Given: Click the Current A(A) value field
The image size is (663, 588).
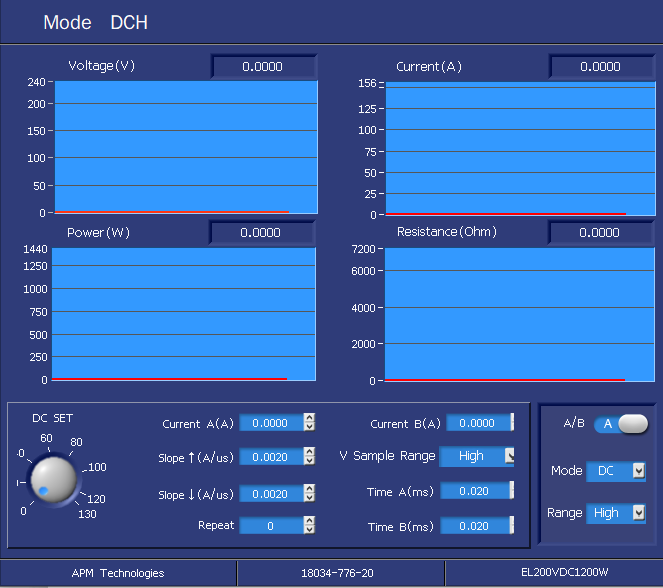Looking at the screenshot, I should 270,423.
